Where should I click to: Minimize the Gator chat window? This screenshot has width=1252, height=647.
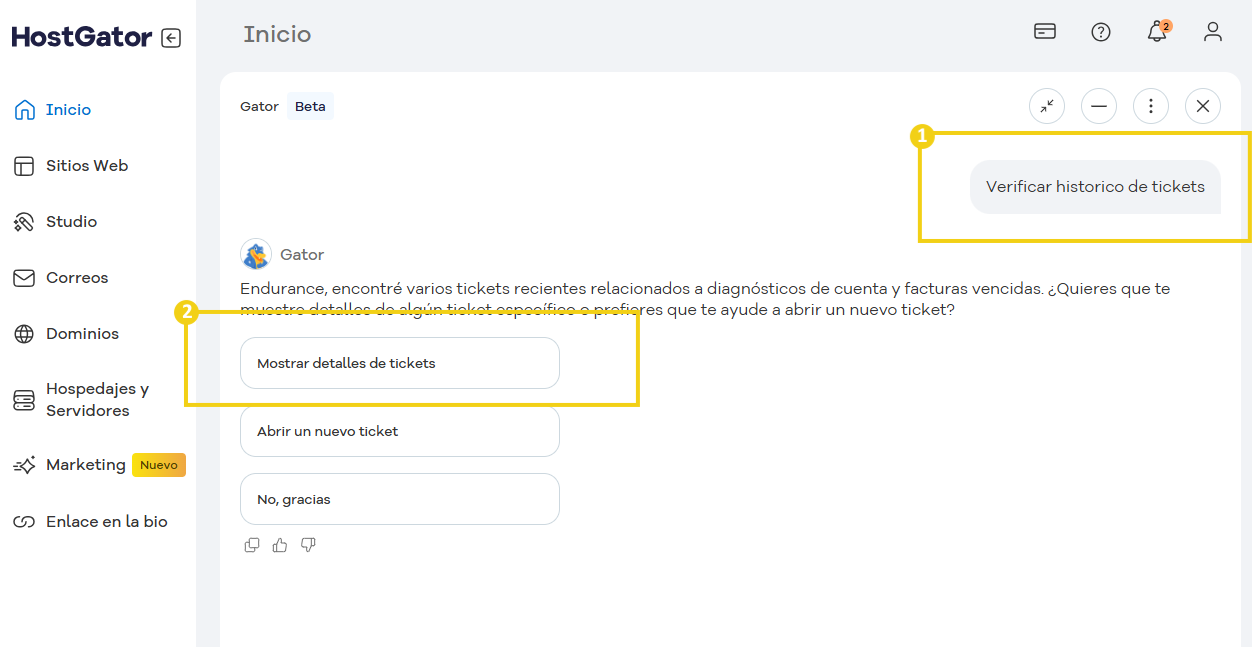pos(1099,106)
